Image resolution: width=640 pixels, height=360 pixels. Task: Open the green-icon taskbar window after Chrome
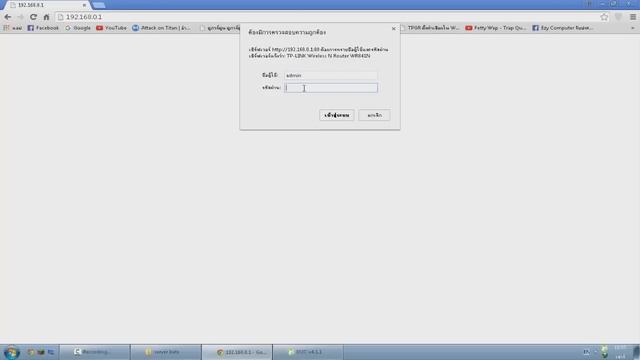pos(308,352)
